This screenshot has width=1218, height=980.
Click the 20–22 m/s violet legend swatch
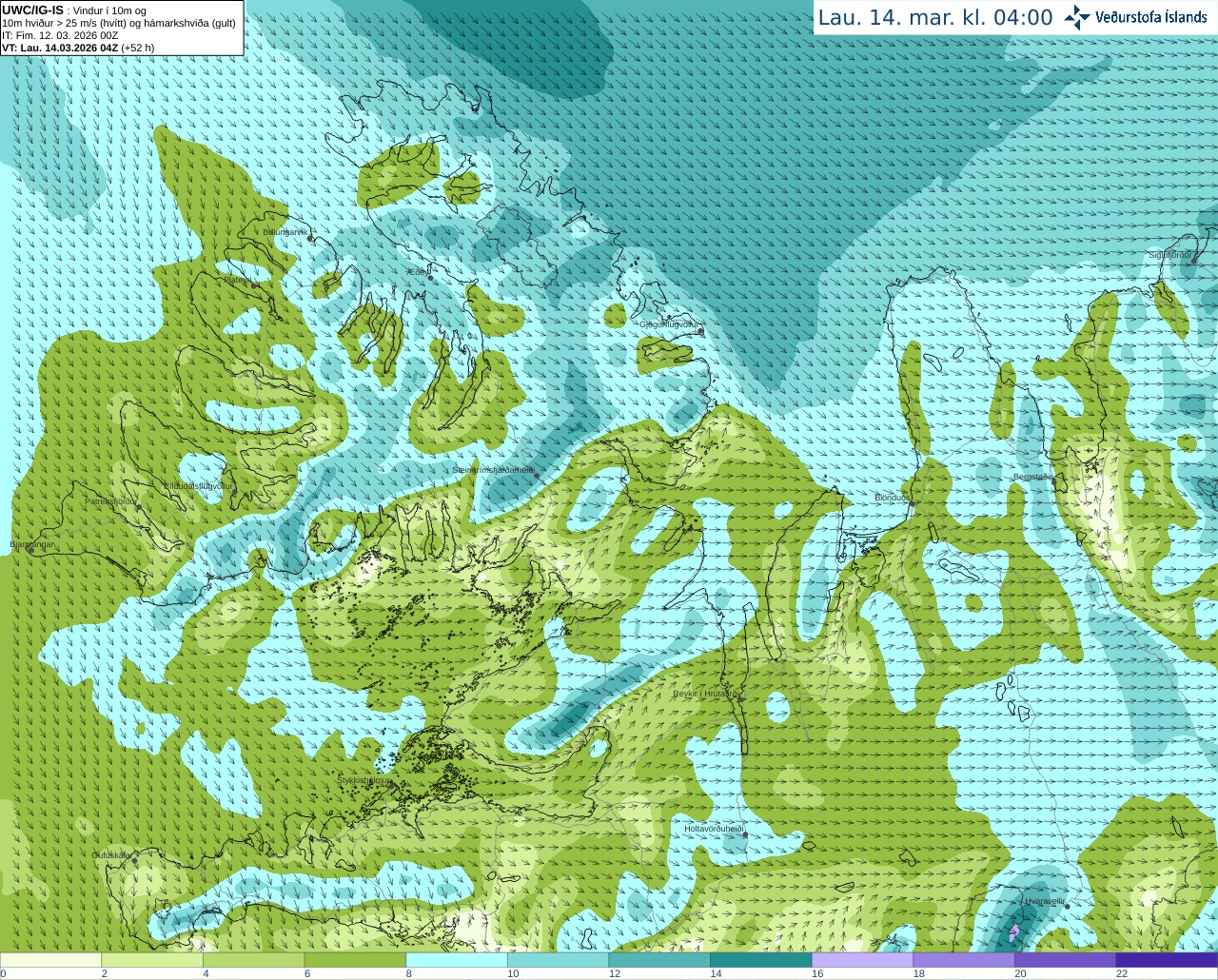tap(1066, 960)
